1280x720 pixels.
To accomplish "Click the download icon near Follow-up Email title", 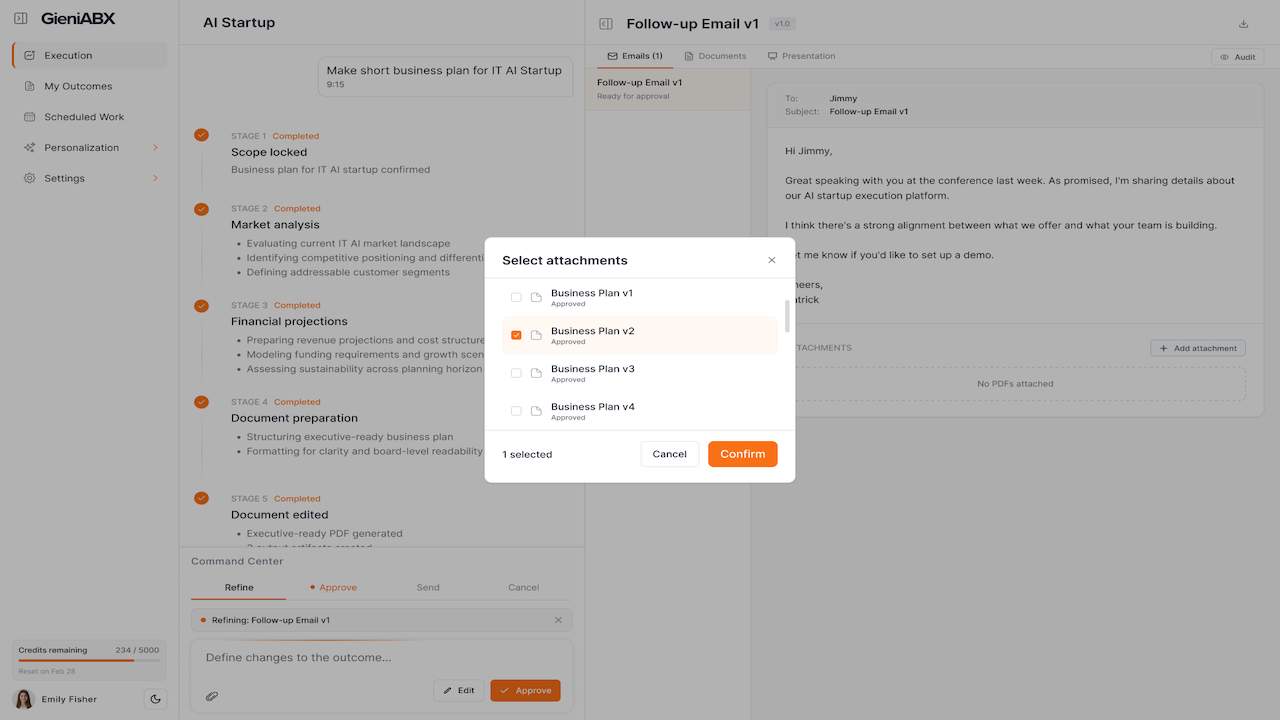I will (x=1244, y=24).
